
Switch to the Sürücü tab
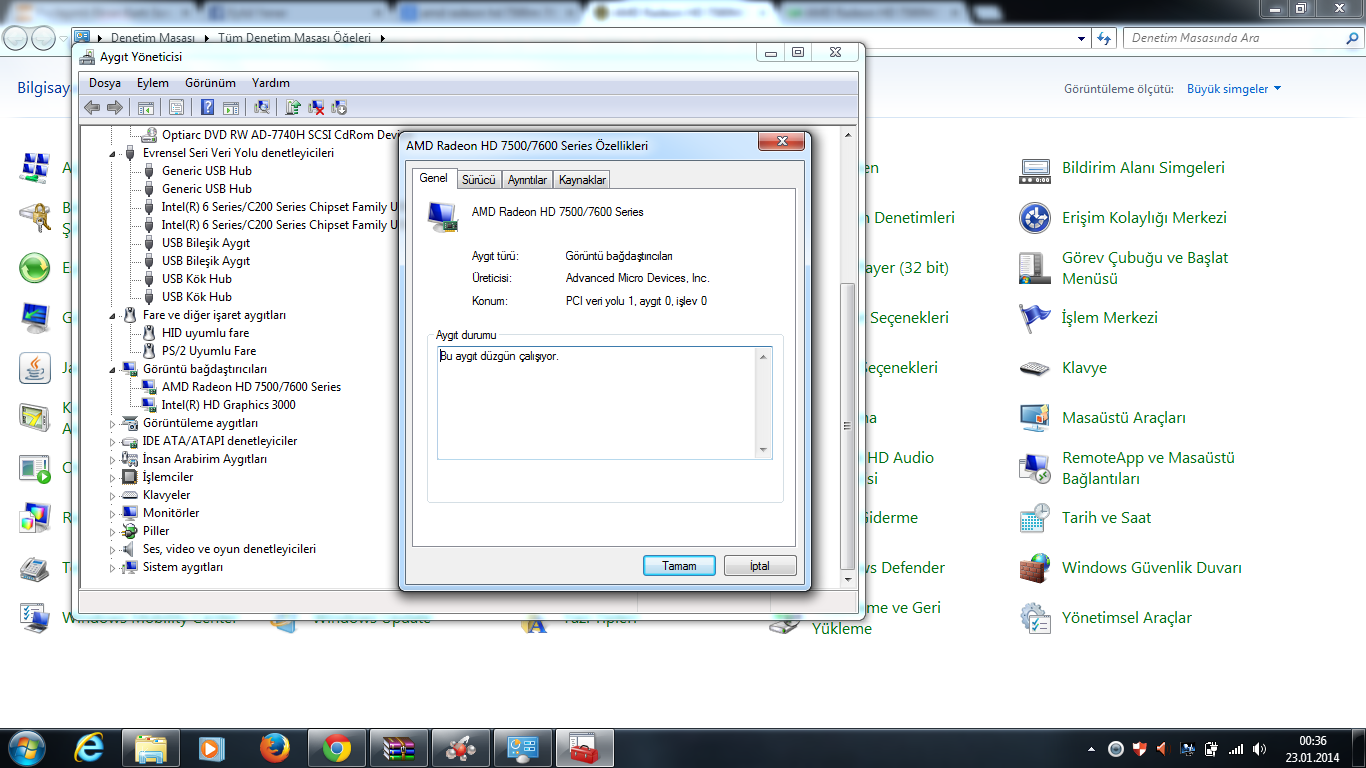click(478, 180)
